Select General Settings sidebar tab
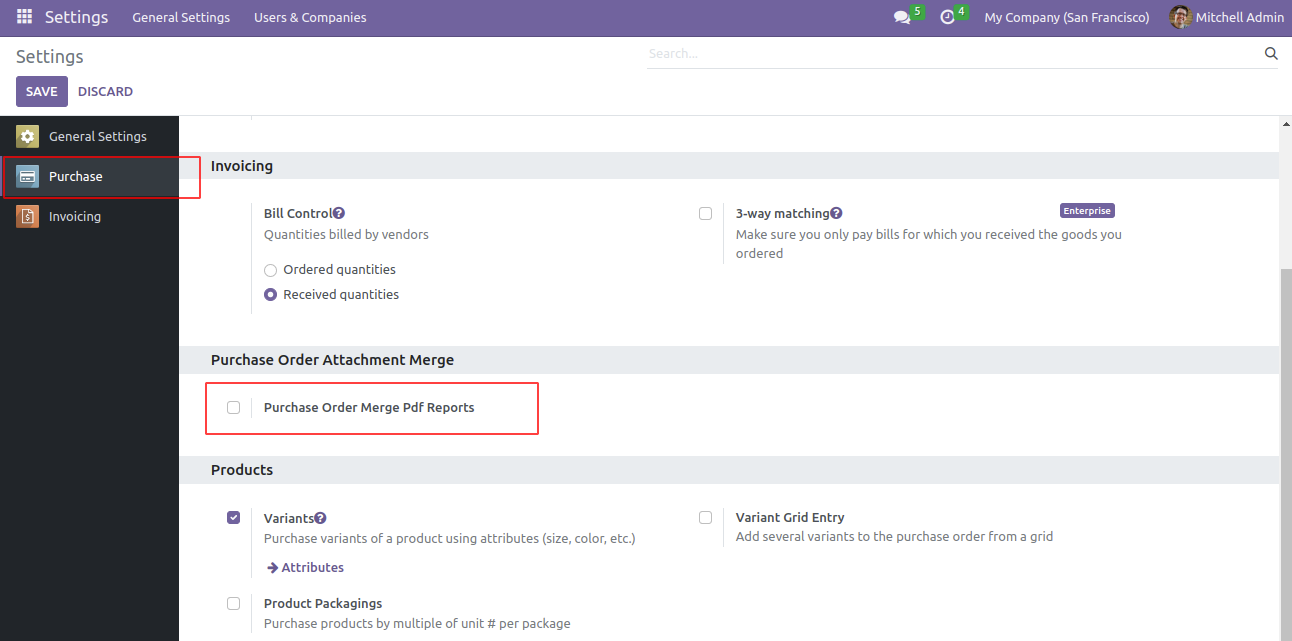The height and width of the screenshot is (641, 1292). point(89,136)
